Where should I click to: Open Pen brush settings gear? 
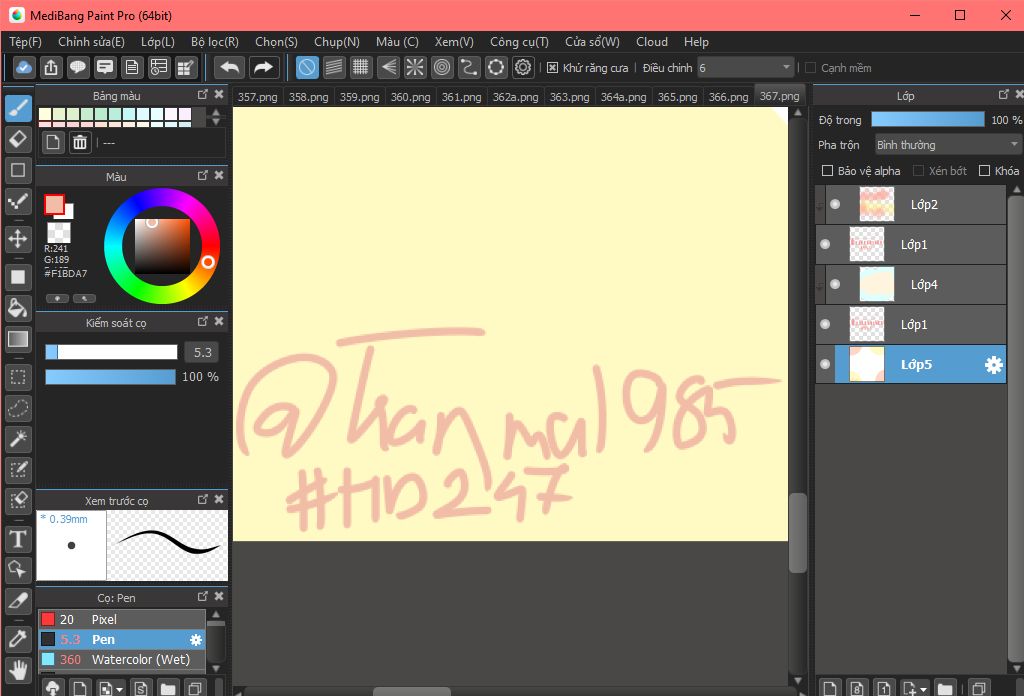(195, 640)
